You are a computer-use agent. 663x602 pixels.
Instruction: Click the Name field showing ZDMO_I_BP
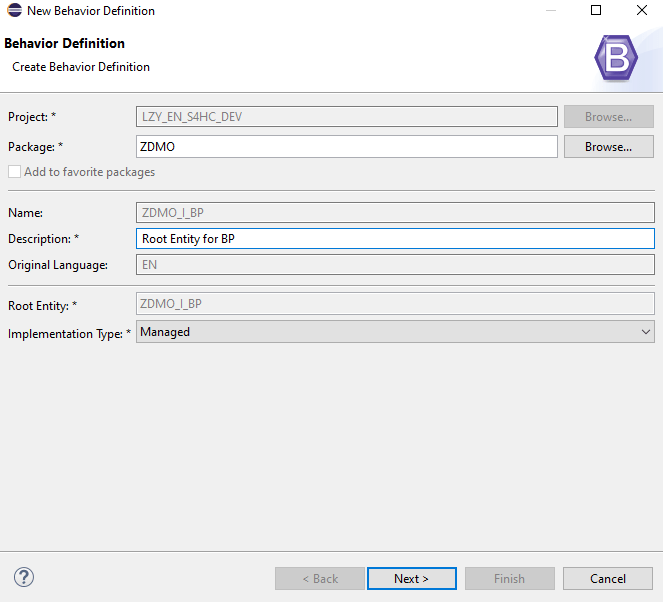(394, 212)
